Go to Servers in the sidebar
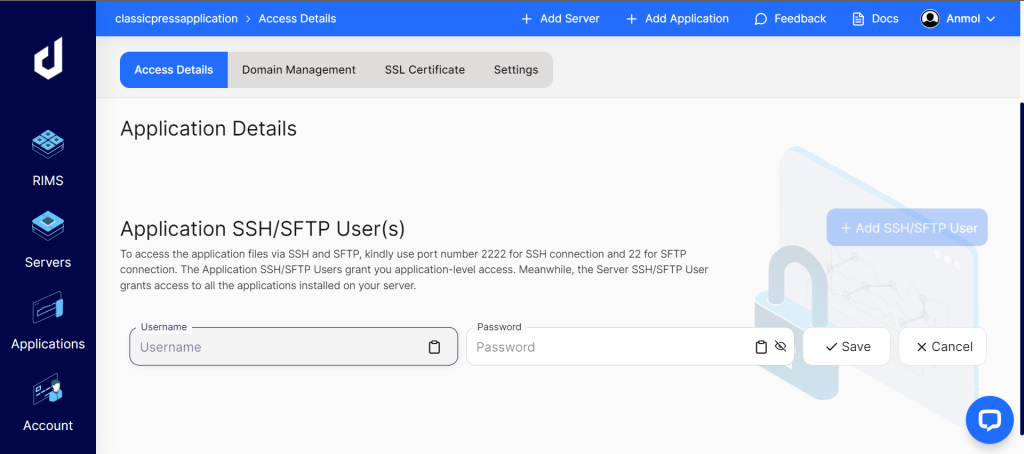 click(48, 239)
